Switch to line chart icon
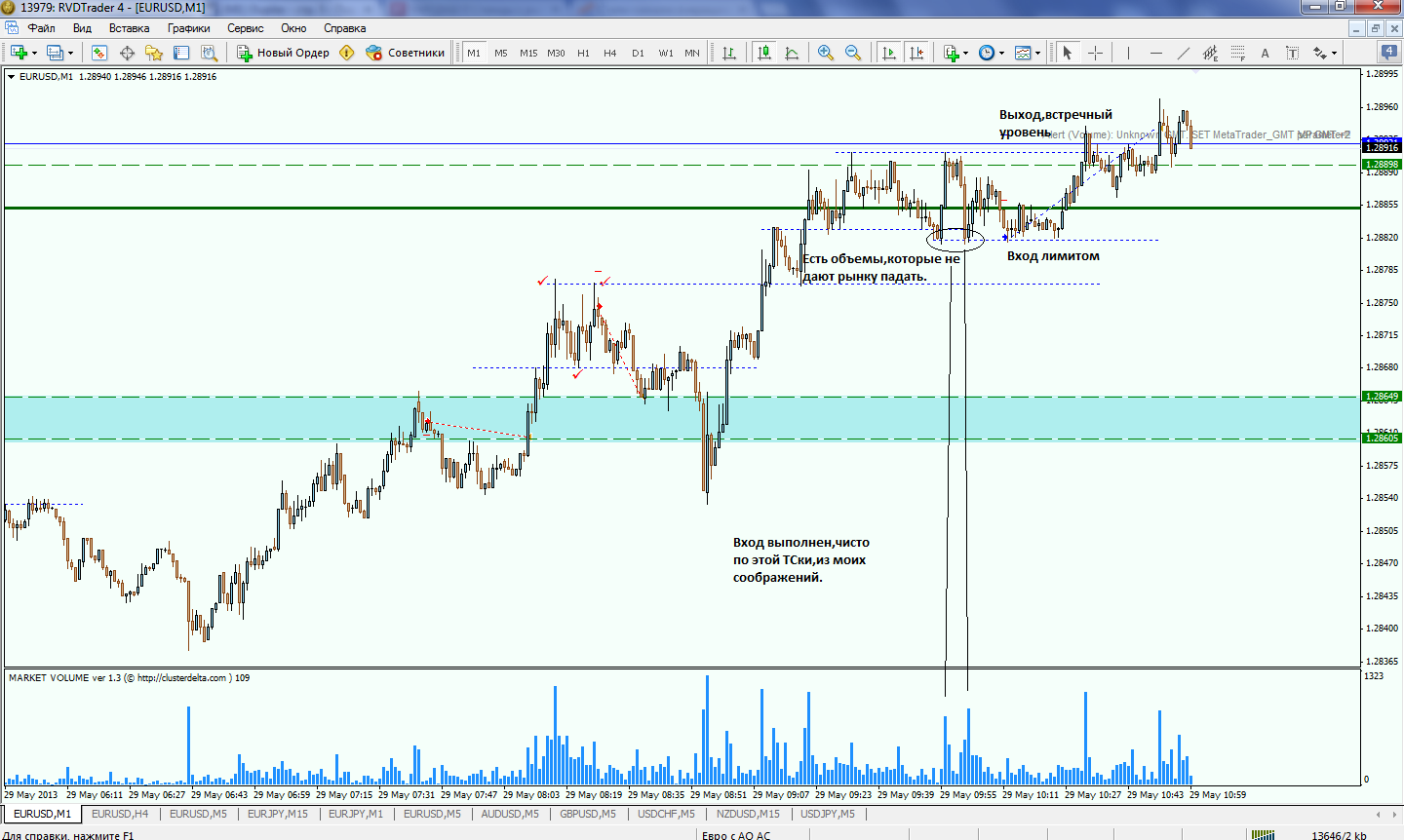 792,53
